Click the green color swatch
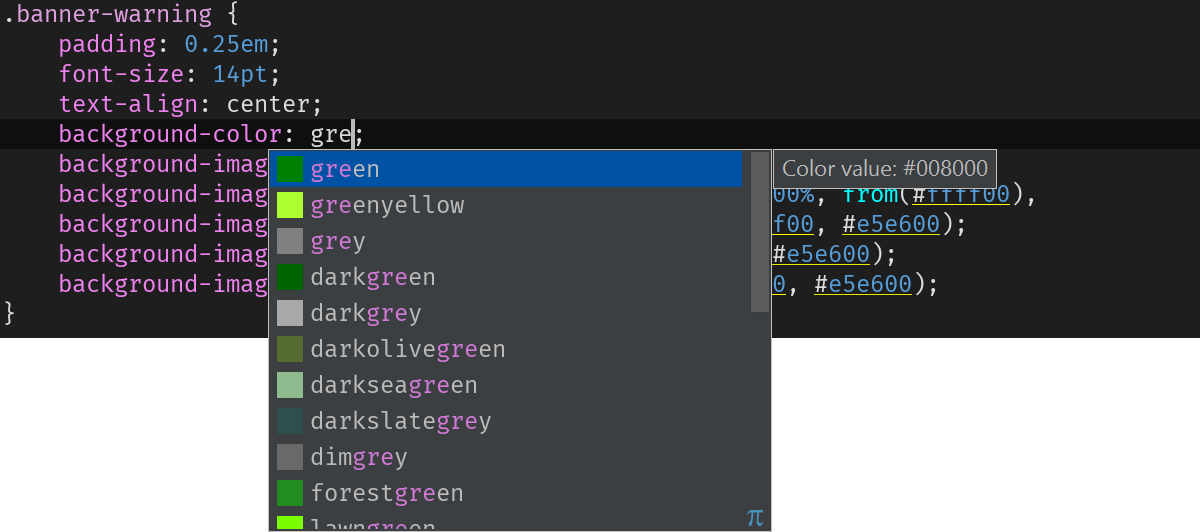The image size is (1200, 532). coord(290,169)
